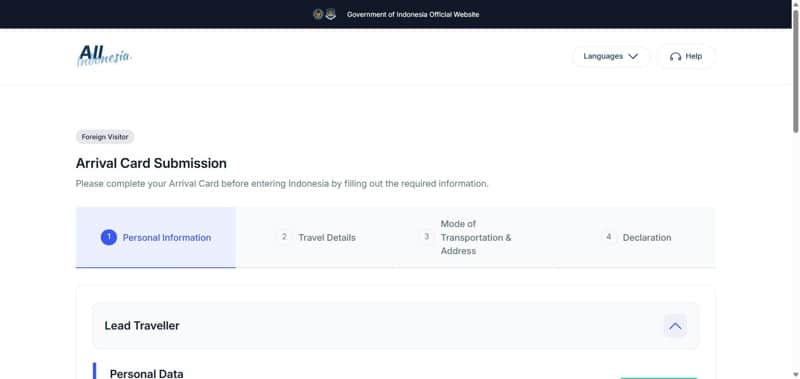The image size is (800, 379).
Task: Collapse the Lead Traveller section chevron
Action: coord(675,326)
